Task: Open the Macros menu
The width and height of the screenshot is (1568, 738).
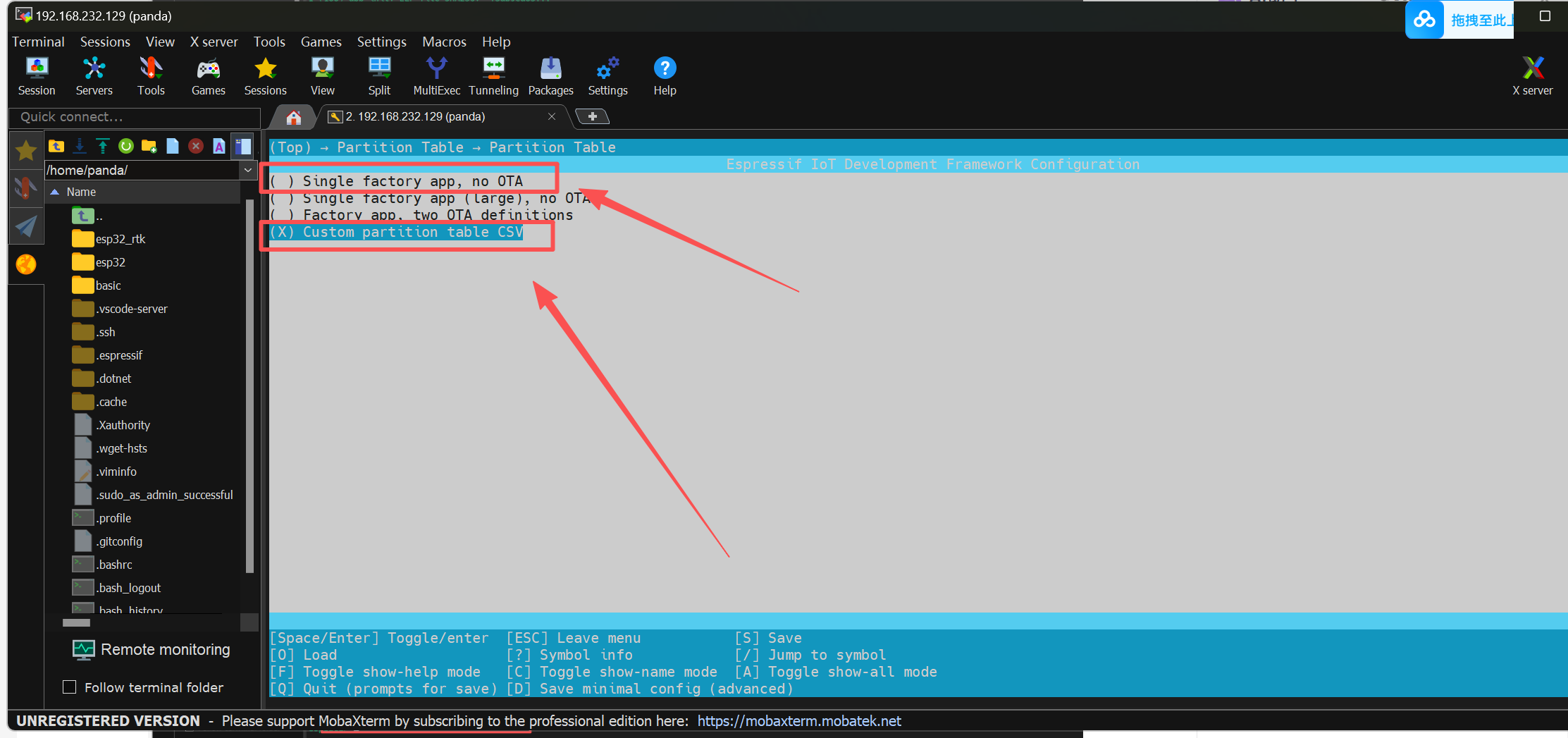Action: click(x=444, y=42)
